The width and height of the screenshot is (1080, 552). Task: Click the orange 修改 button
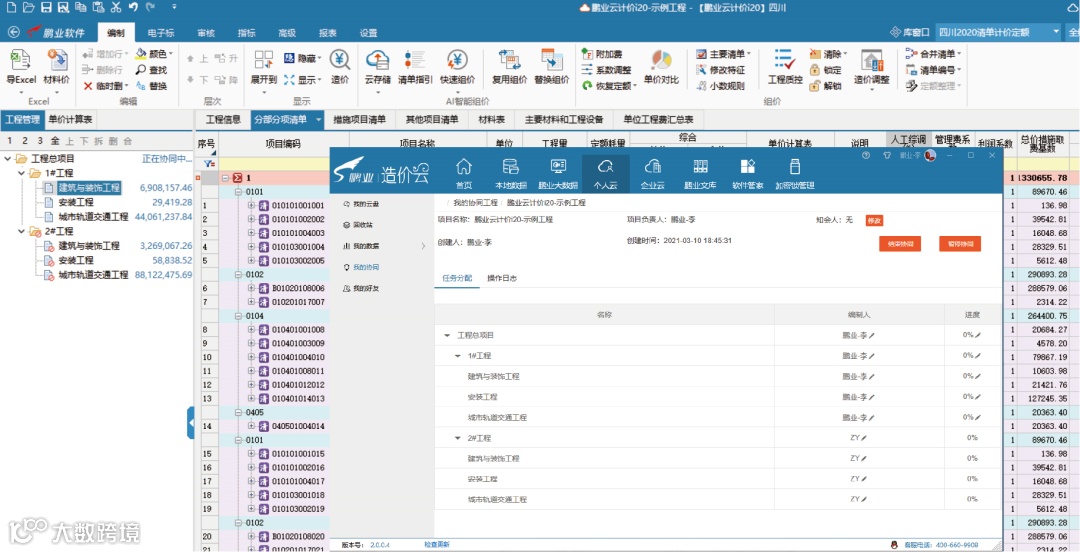point(874,221)
